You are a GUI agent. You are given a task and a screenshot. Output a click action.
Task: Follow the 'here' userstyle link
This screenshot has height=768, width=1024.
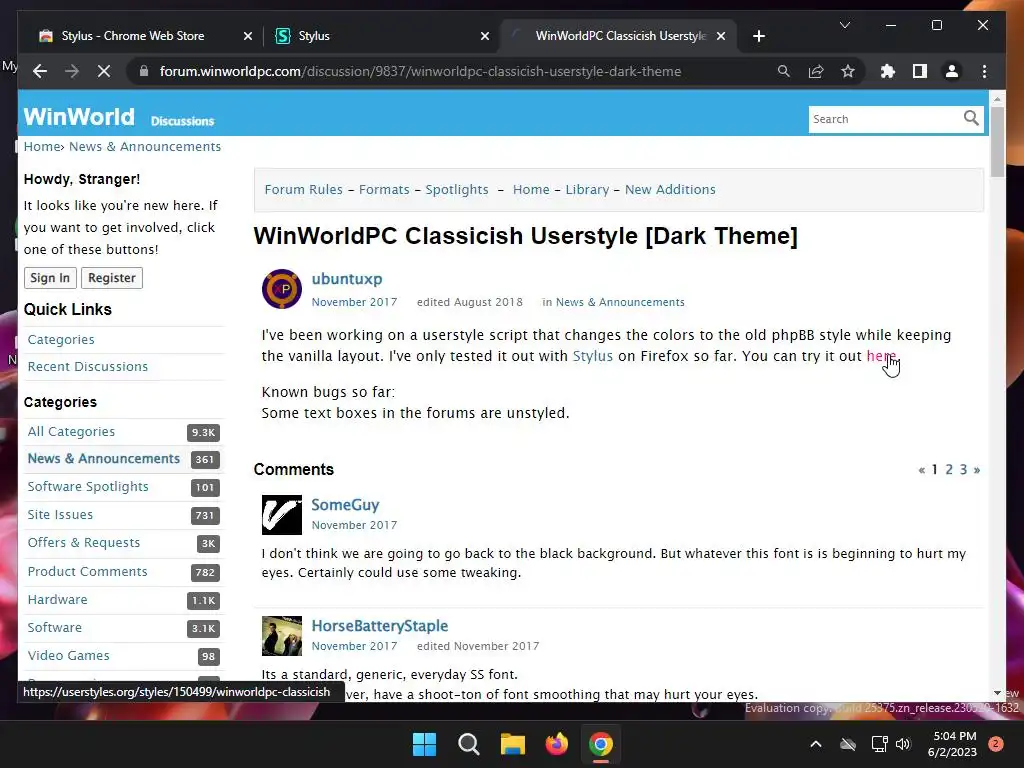[x=882, y=356]
